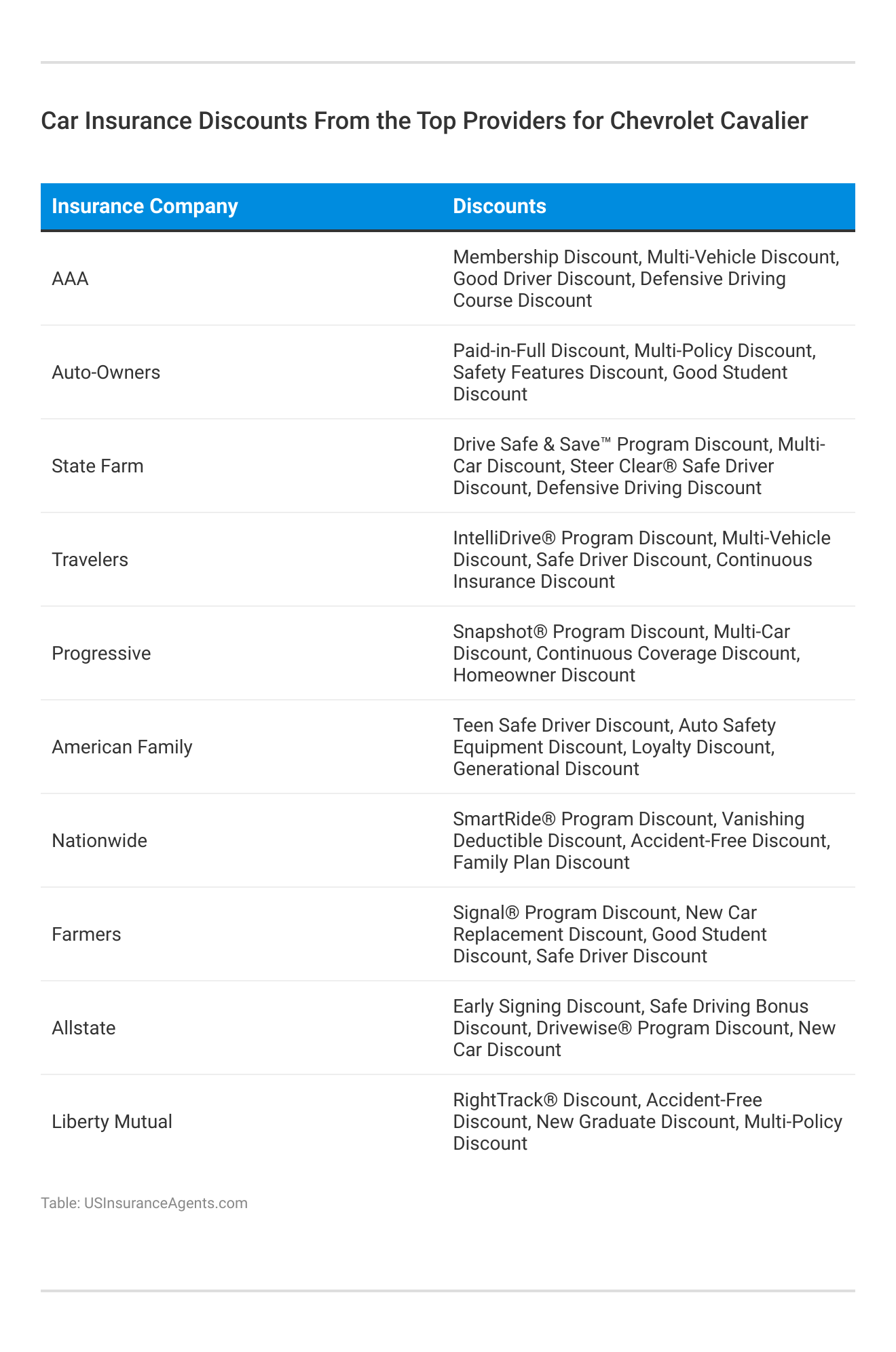Click the Discounts column header
This screenshot has width=896, height=1352.
[499, 206]
